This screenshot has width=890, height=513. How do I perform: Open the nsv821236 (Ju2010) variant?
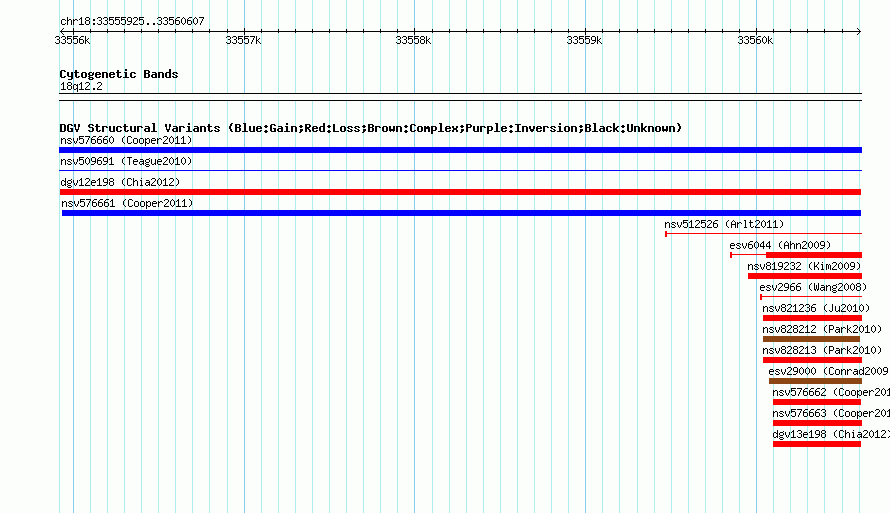tap(816, 308)
